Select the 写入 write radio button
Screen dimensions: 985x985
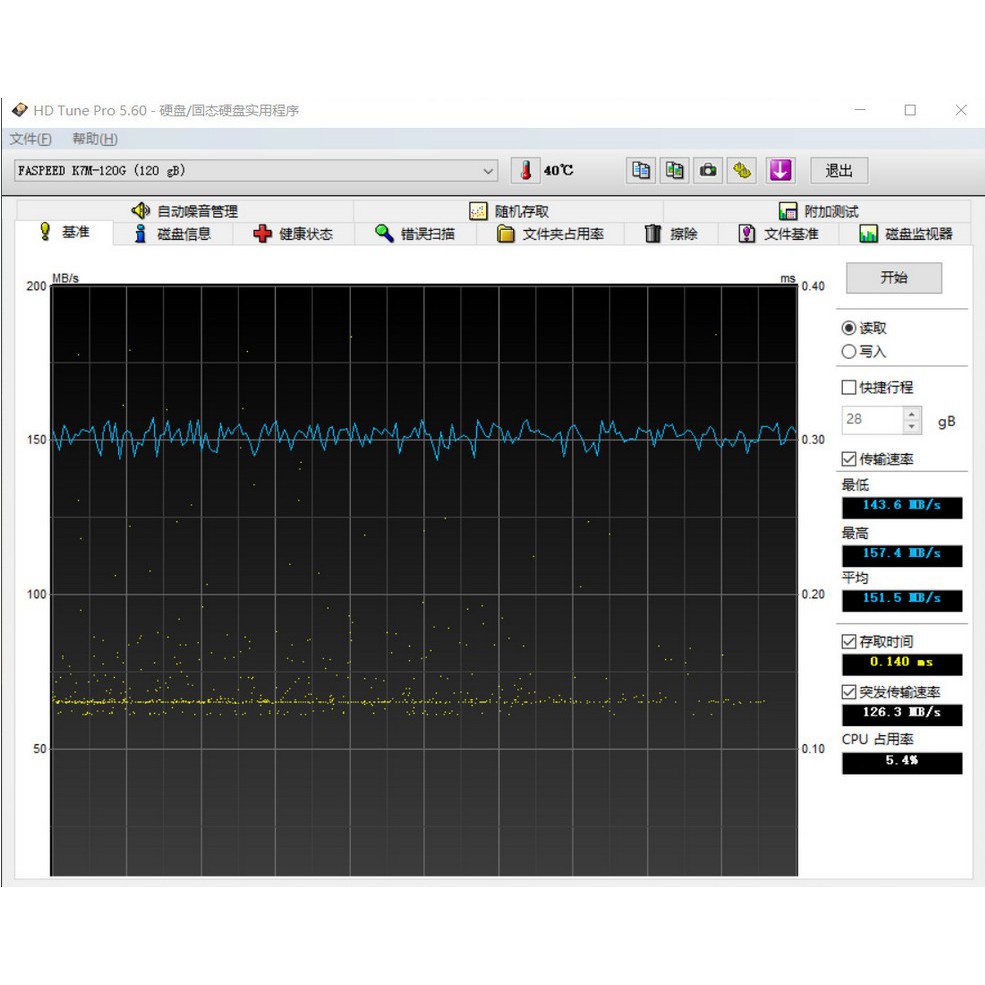pos(849,352)
